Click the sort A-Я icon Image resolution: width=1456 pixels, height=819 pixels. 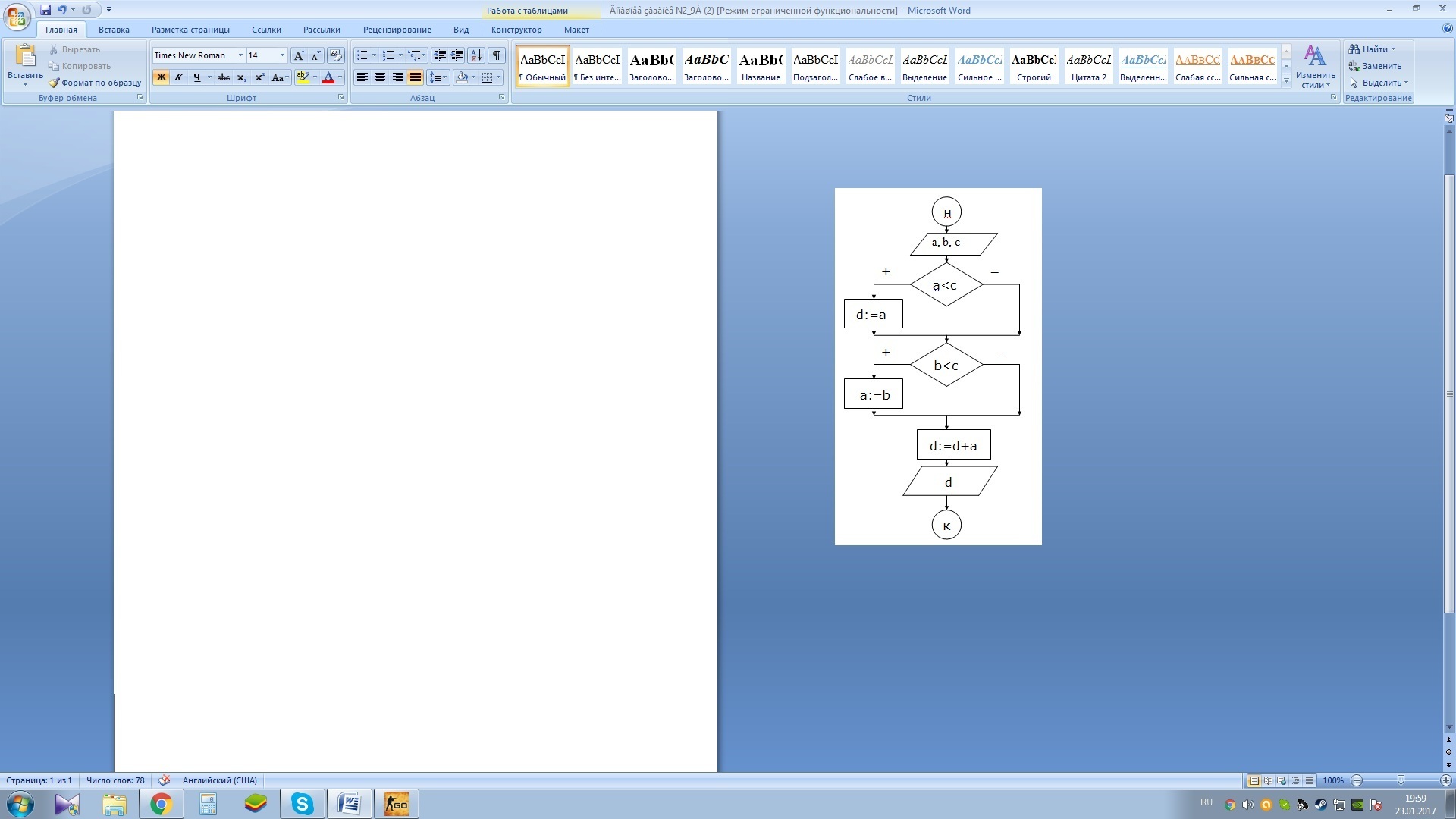476,55
